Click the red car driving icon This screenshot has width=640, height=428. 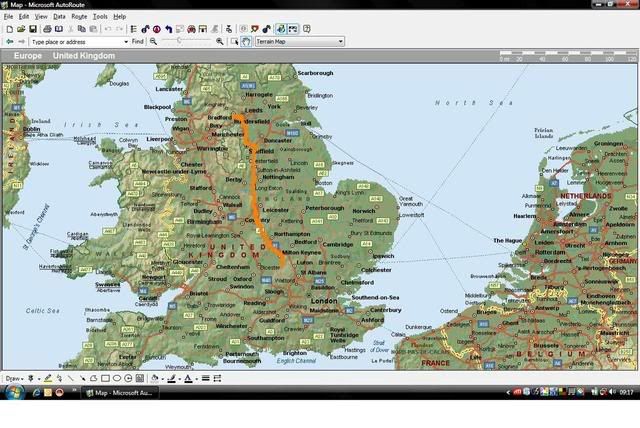point(191,29)
